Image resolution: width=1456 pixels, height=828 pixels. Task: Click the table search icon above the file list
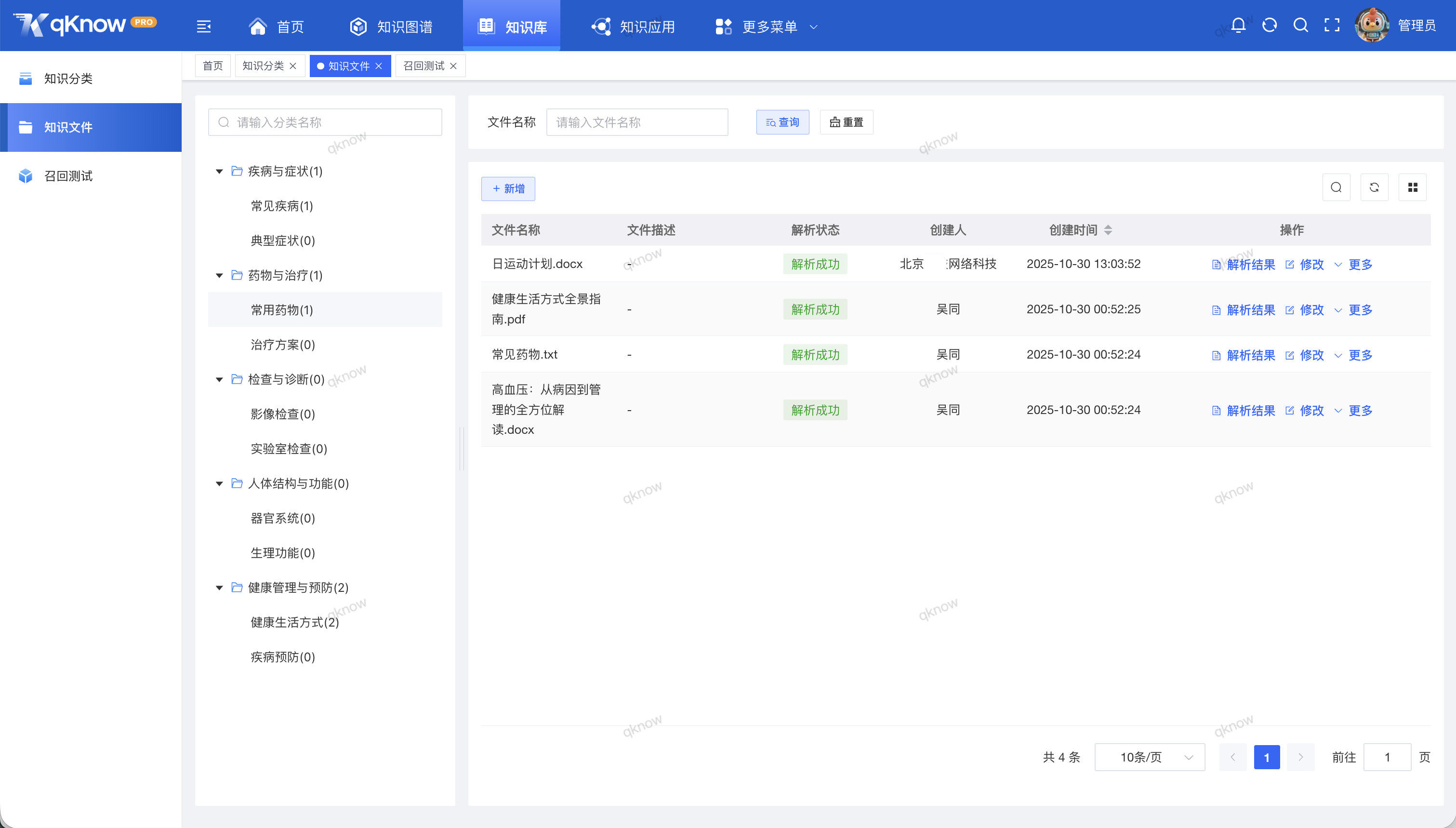pyautogui.click(x=1336, y=187)
